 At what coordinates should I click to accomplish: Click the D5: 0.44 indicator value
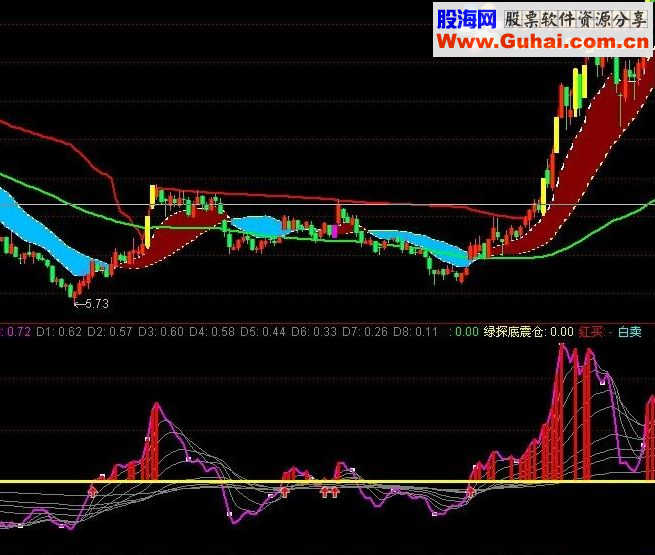(x=263, y=332)
